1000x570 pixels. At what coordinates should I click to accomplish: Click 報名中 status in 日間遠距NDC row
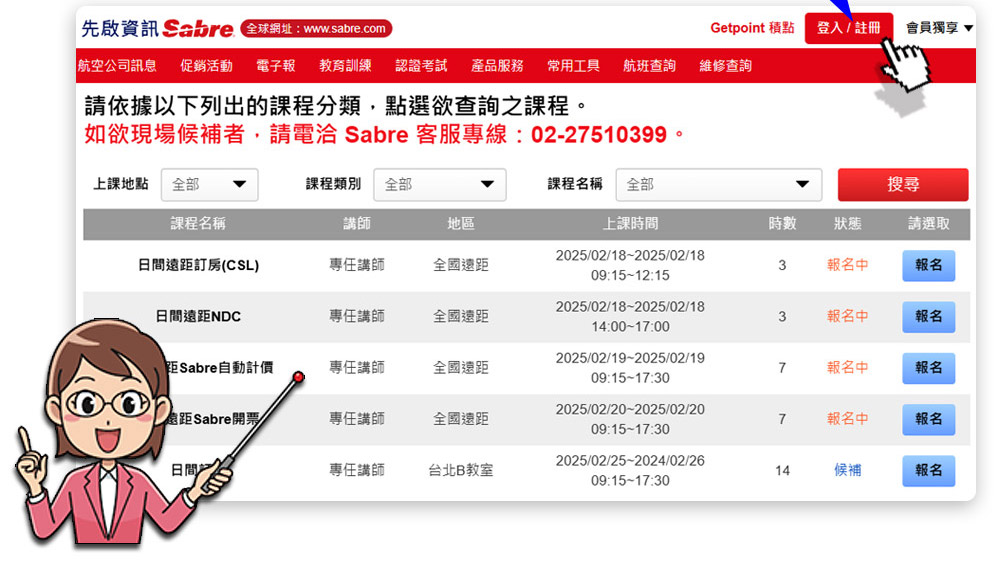tap(848, 316)
